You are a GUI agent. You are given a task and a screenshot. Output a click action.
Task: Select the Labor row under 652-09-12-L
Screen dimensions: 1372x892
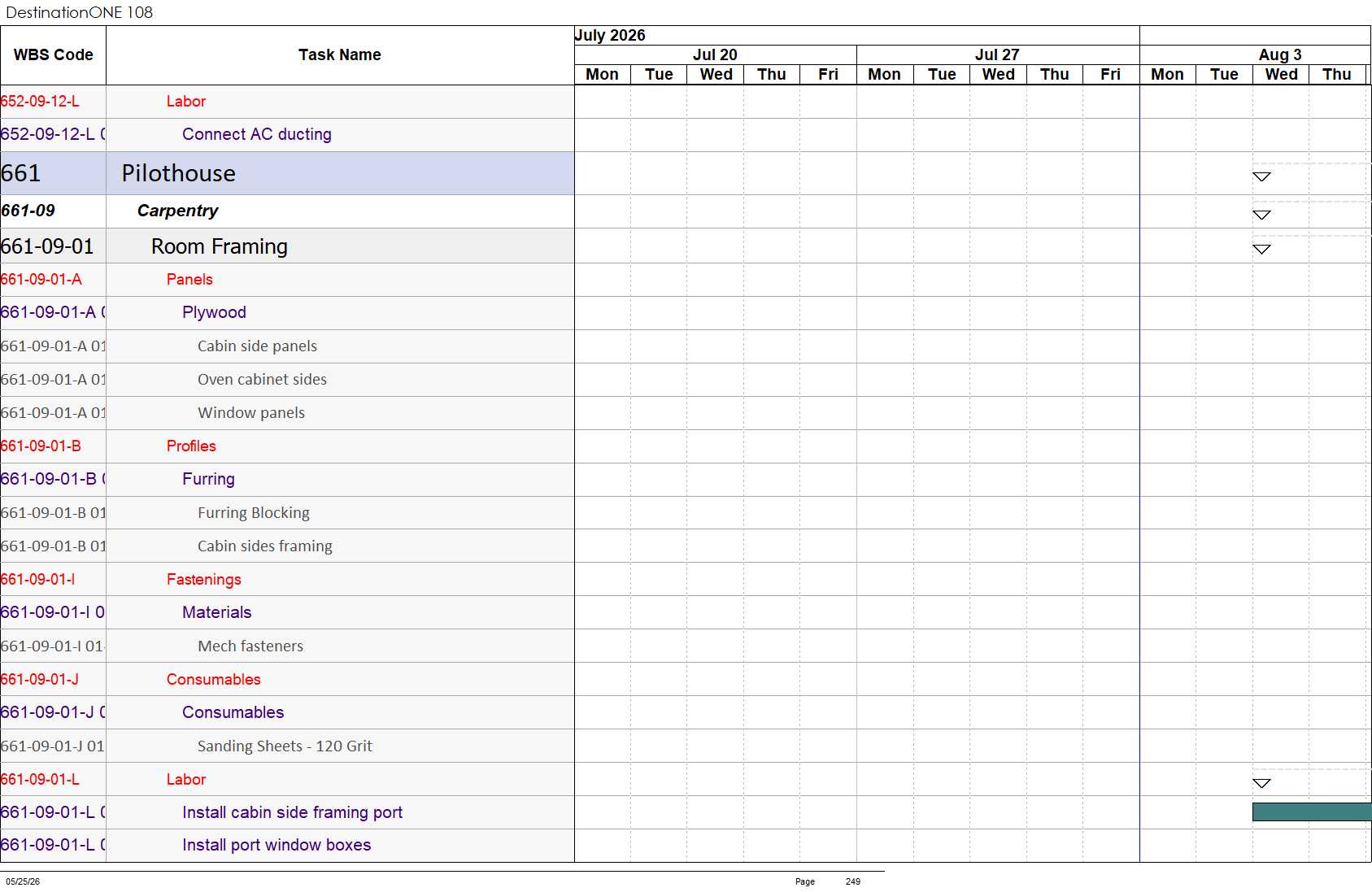pyautogui.click(x=287, y=102)
